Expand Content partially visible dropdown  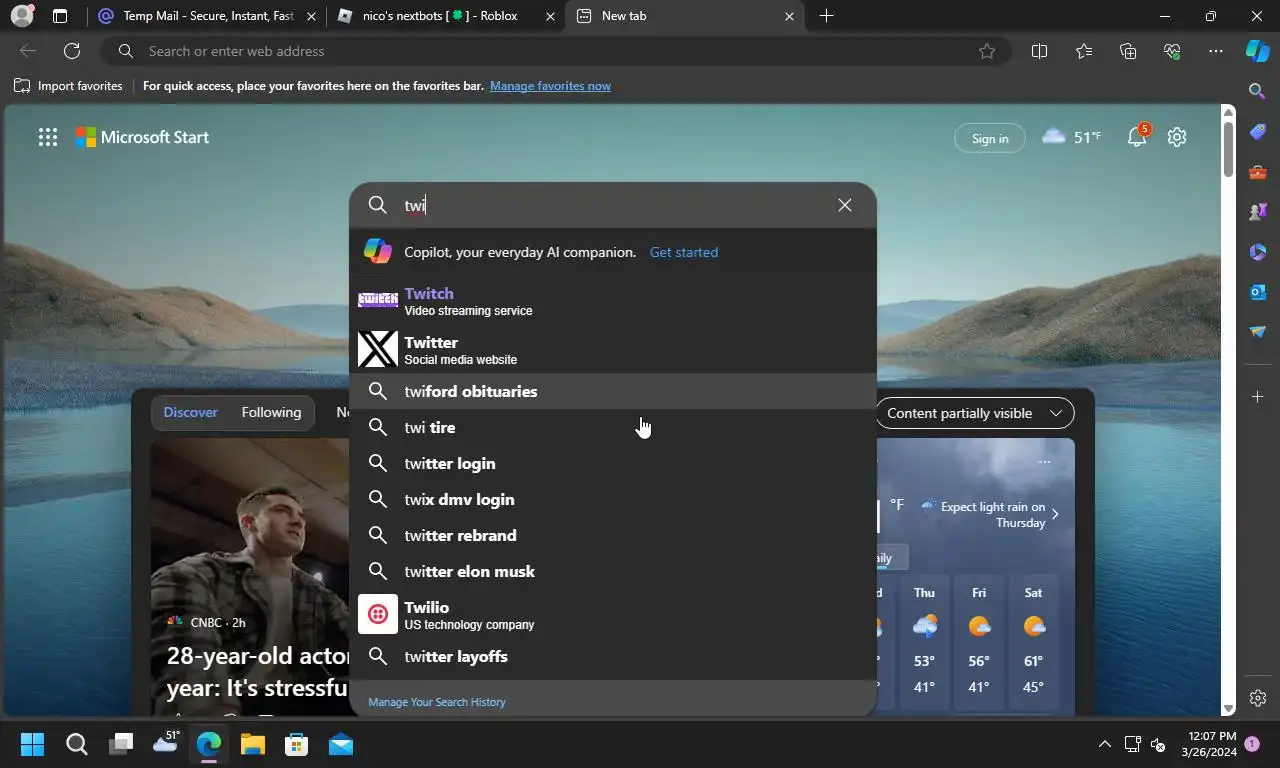[x=974, y=413]
